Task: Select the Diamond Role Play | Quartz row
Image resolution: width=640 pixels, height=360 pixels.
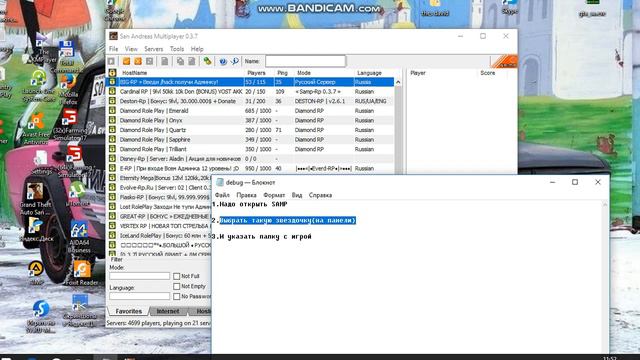Action: (x=250, y=130)
